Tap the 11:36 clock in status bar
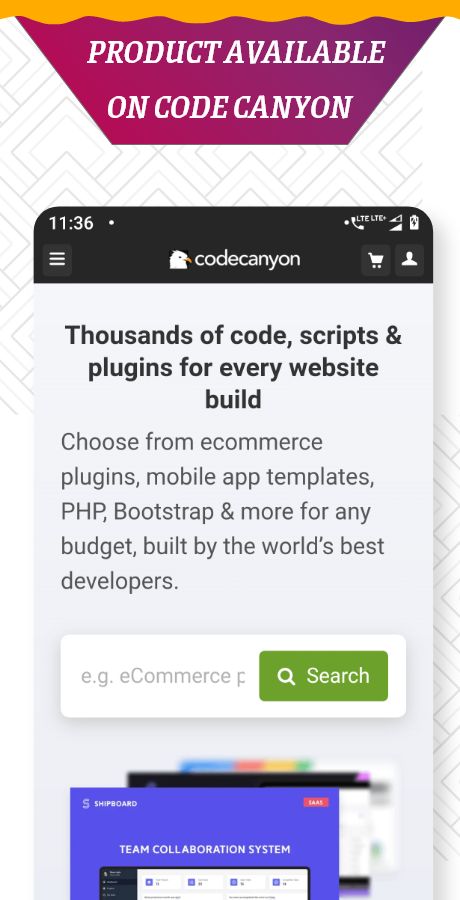This screenshot has height=900, width=460. click(71, 223)
